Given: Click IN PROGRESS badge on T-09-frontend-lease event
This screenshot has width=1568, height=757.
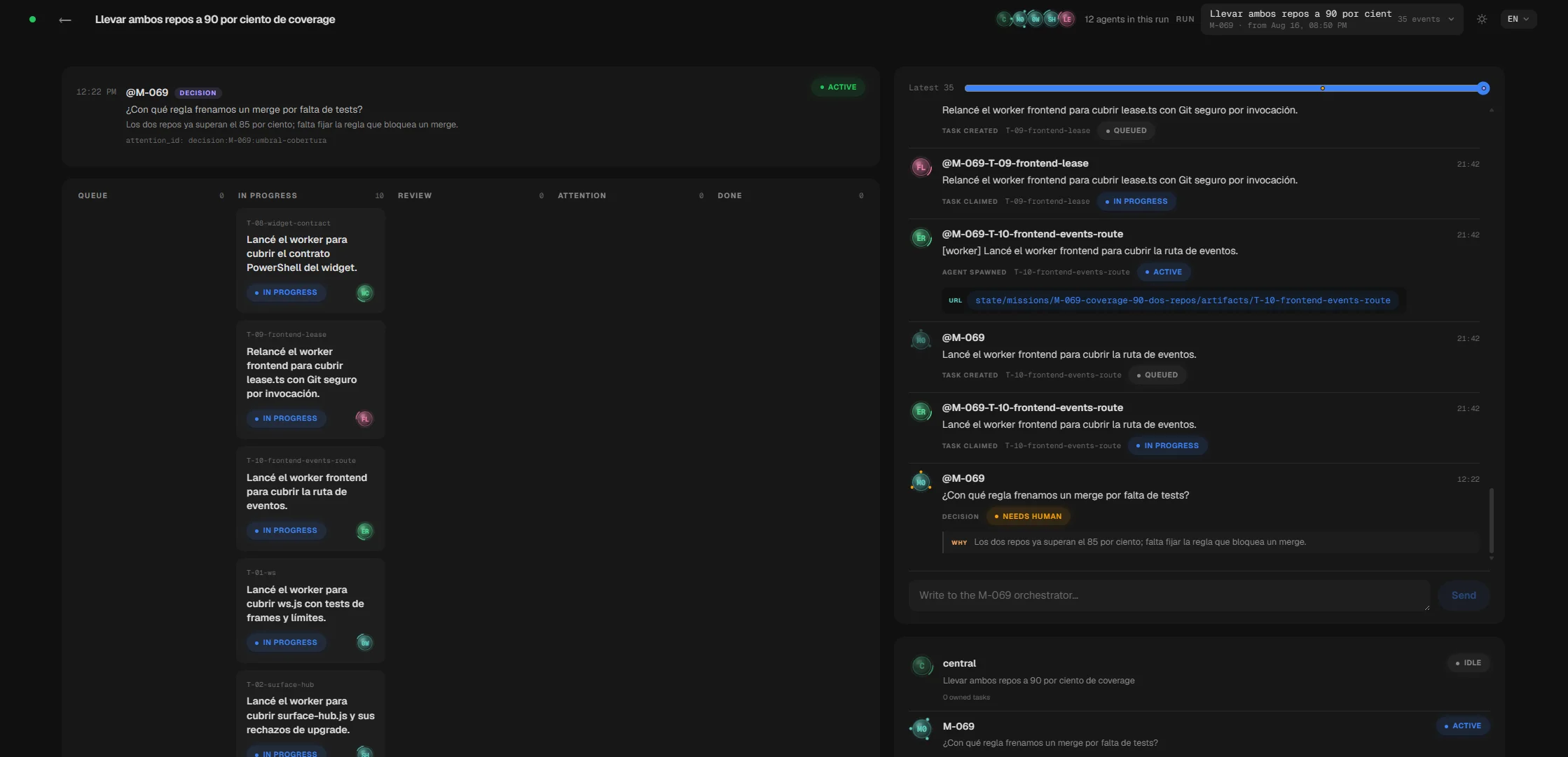Looking at the screenshot, I should pyautogui.click(x=1136, y=202).
